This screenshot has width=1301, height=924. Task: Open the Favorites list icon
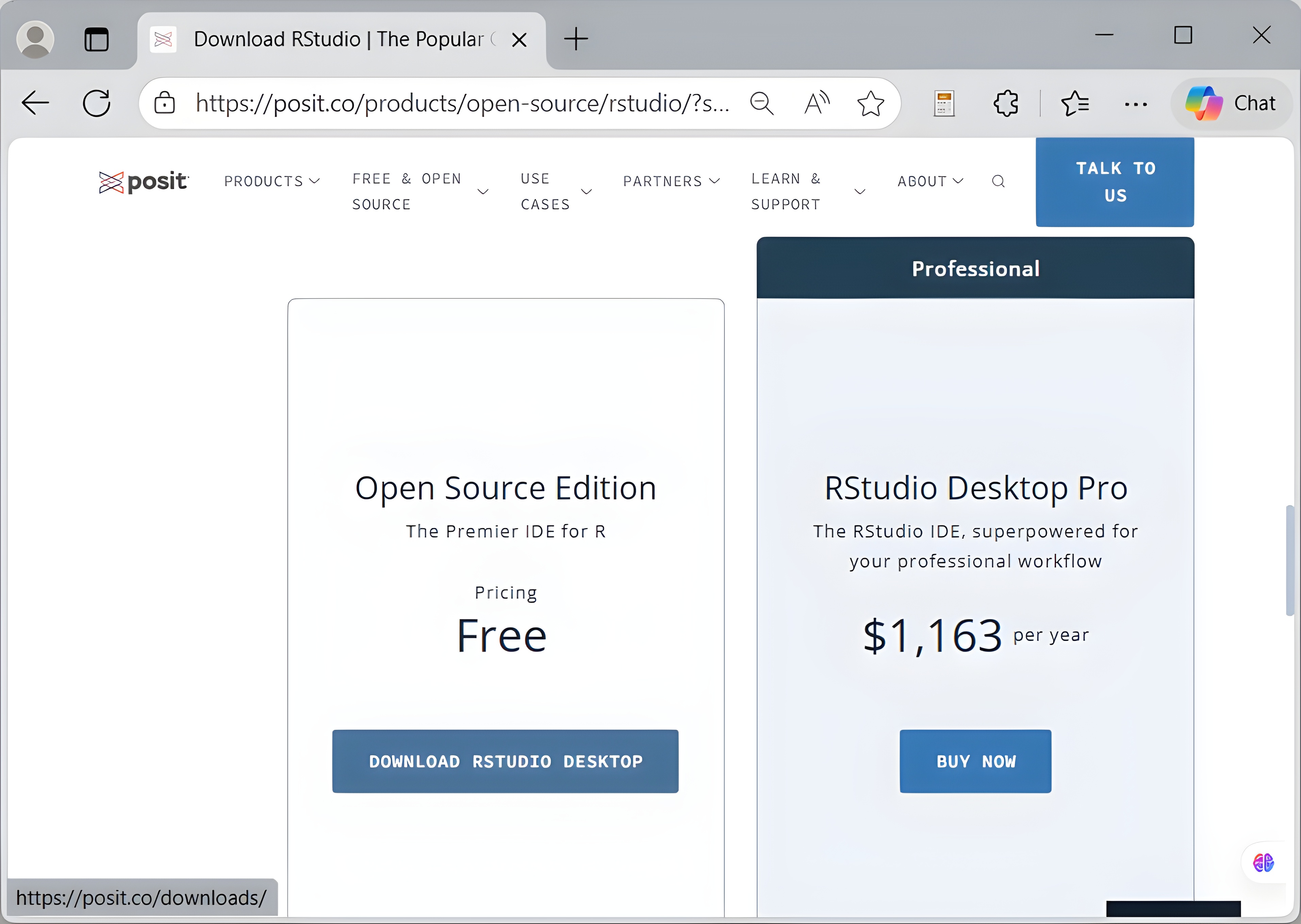[1075, 103]
